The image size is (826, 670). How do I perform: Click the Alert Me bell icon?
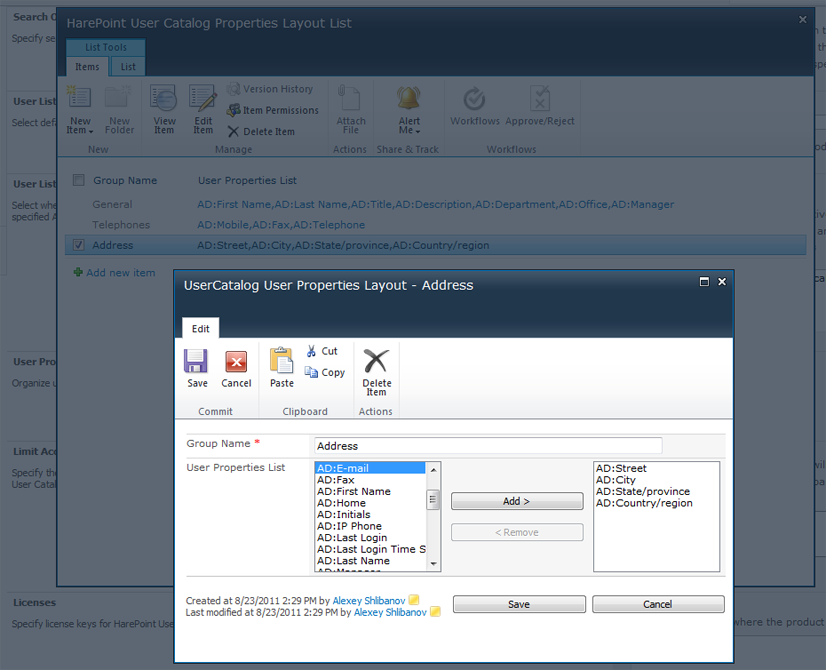tap(409, 98)
